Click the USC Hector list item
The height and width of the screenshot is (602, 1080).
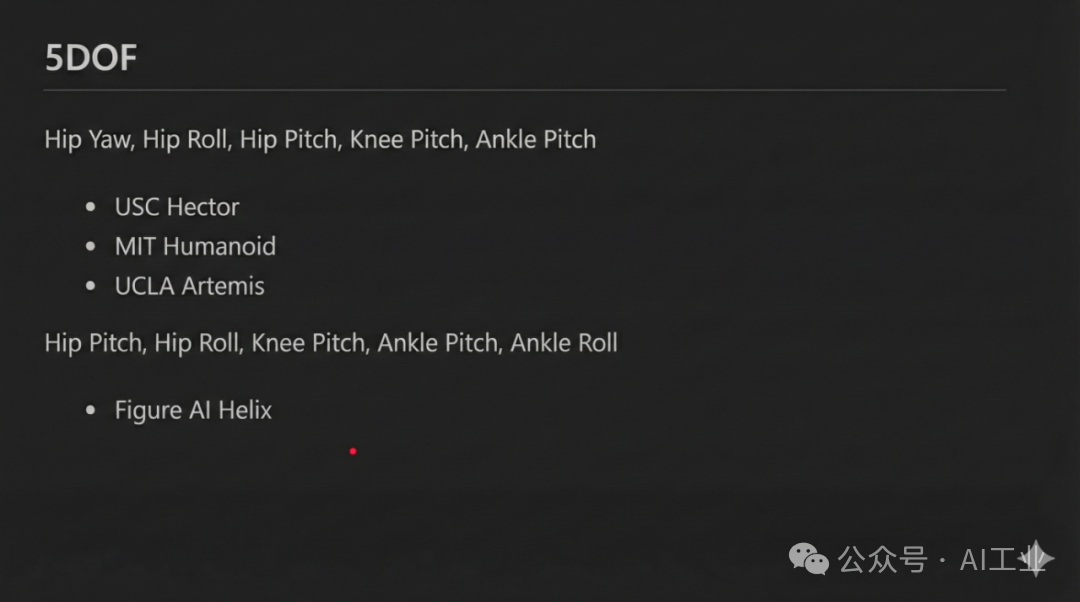[177, 207]
